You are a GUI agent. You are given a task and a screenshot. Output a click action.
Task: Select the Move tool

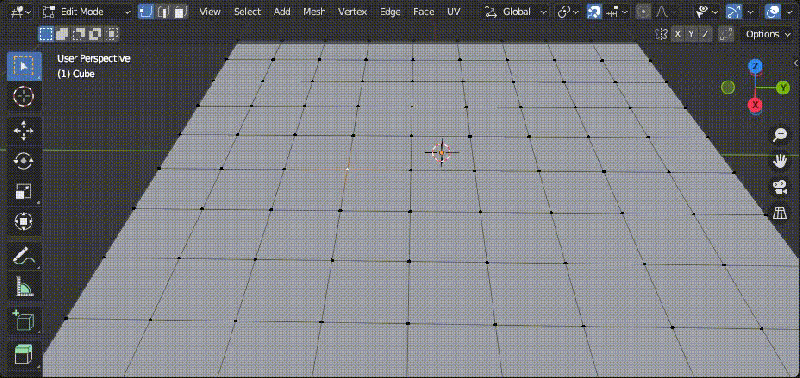point(23,131)
